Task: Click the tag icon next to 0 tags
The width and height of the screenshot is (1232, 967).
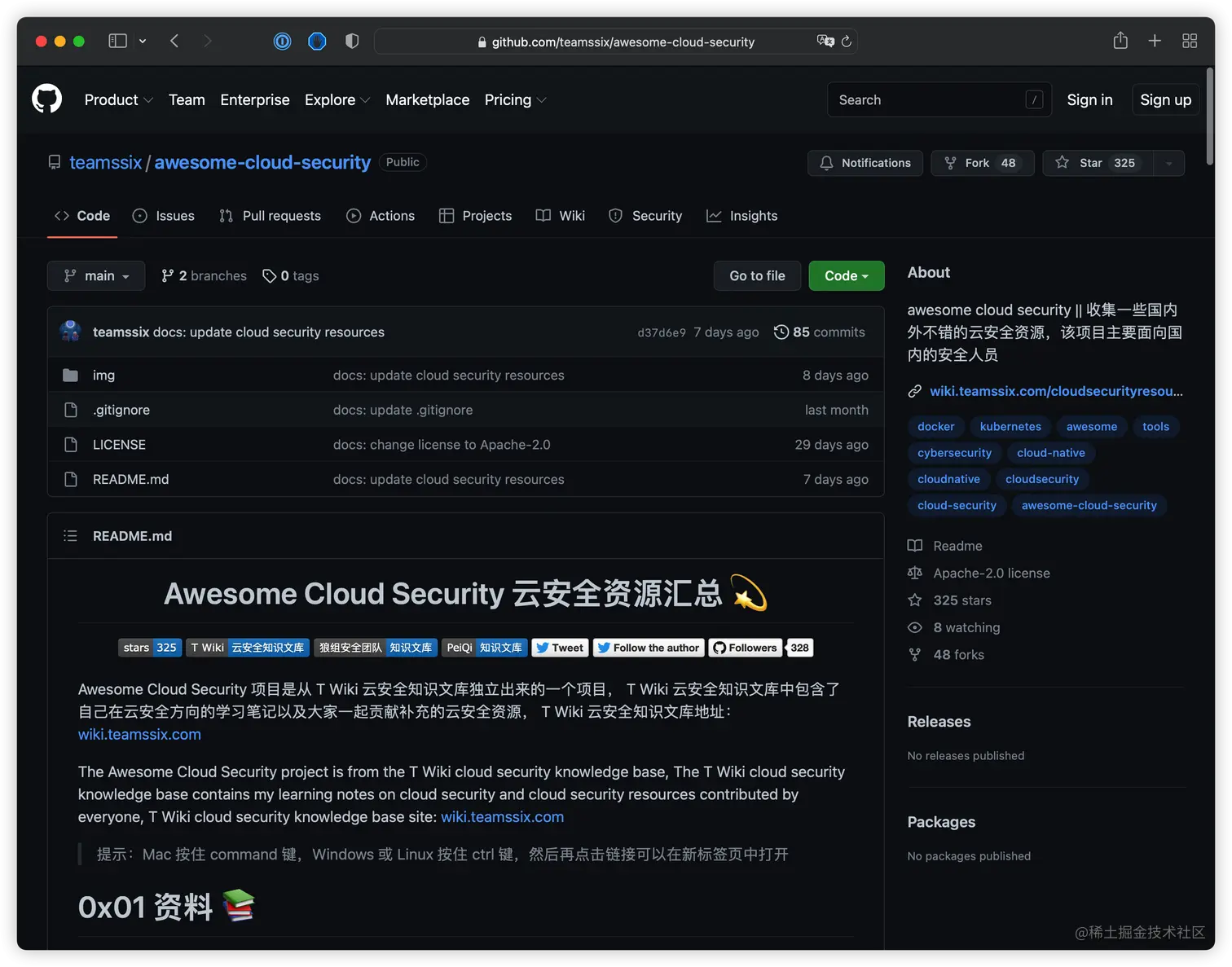Action: click(x=269, y=276)
